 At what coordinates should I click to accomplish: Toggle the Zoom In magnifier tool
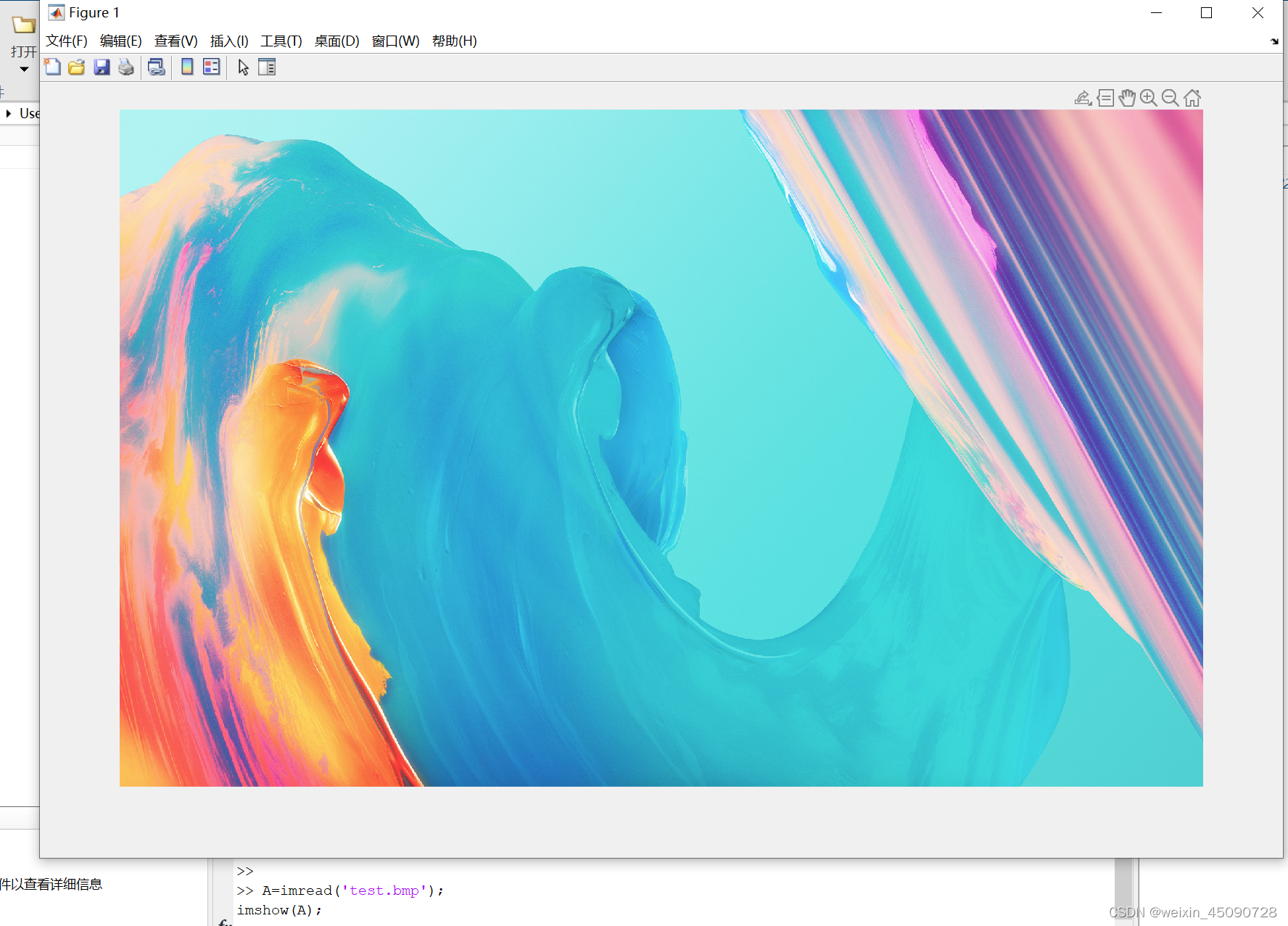[x=1149, y=98]
